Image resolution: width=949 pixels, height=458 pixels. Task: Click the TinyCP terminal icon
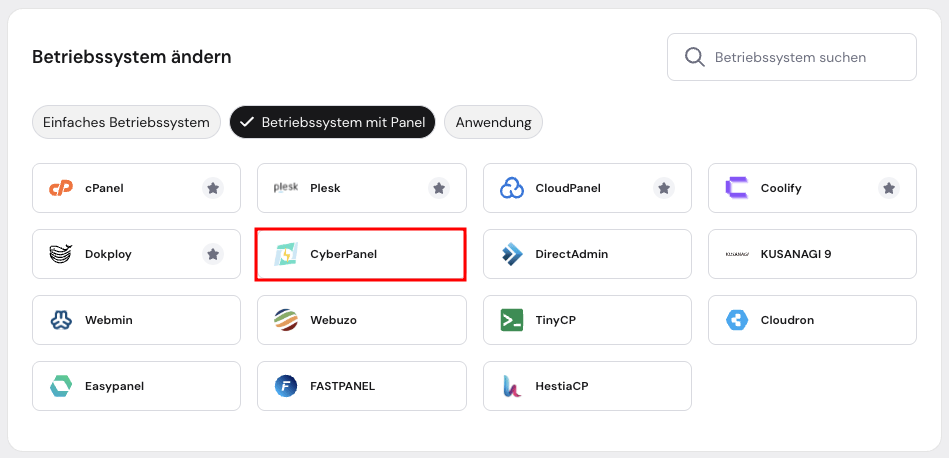pos(511,320)
